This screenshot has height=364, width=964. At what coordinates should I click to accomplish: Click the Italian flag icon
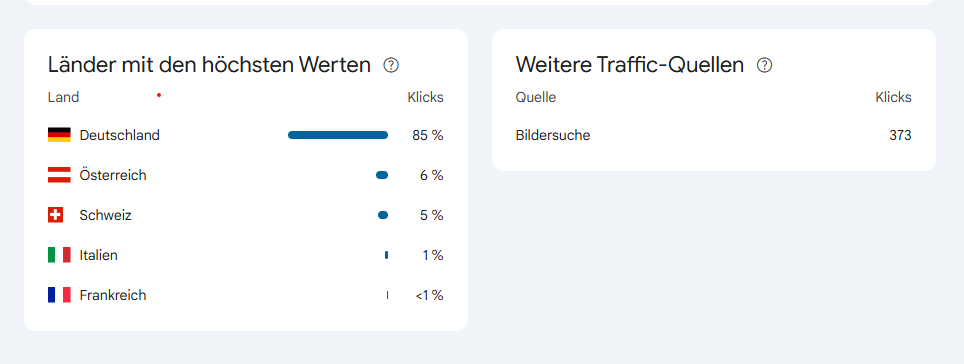coord(59,255)
